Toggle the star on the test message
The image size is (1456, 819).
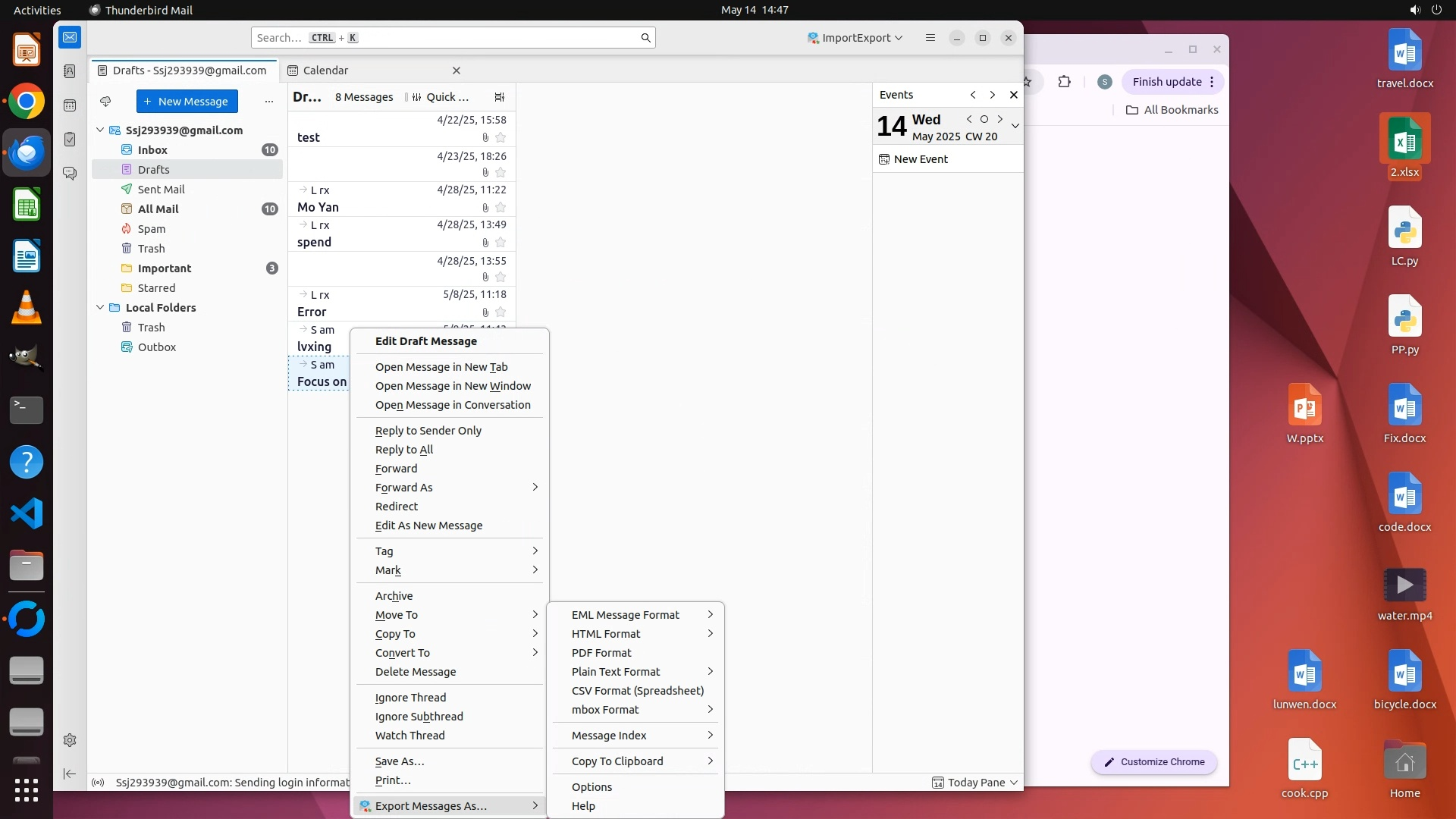pos(500,138)
